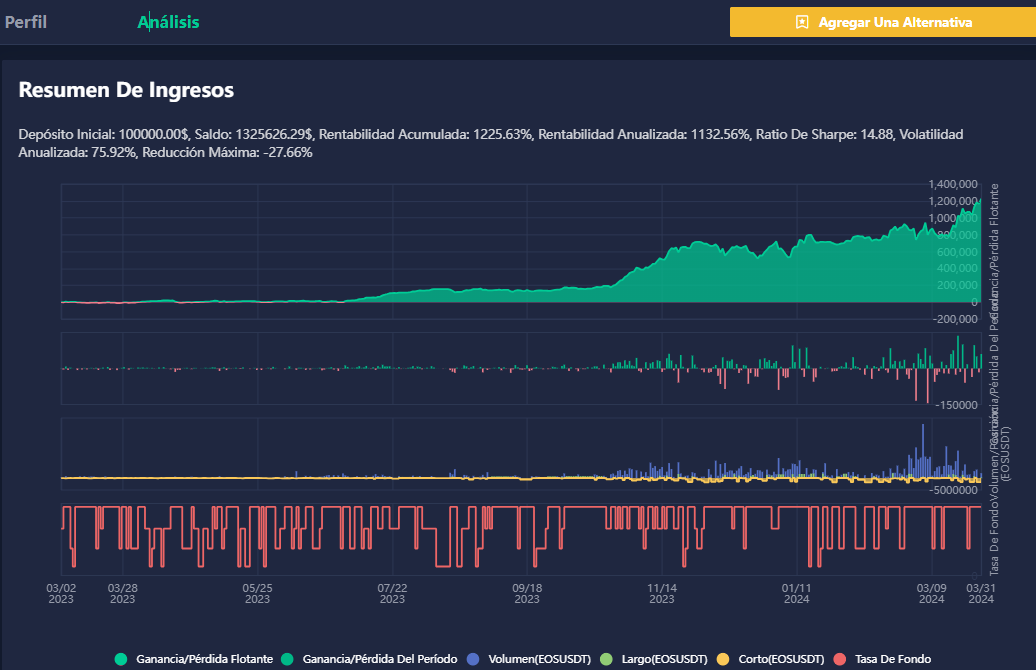The height and width of the screenshot is (670, 1036).
Task: Click the 03/31 2024 date axis label
Action: pos(981,593)
